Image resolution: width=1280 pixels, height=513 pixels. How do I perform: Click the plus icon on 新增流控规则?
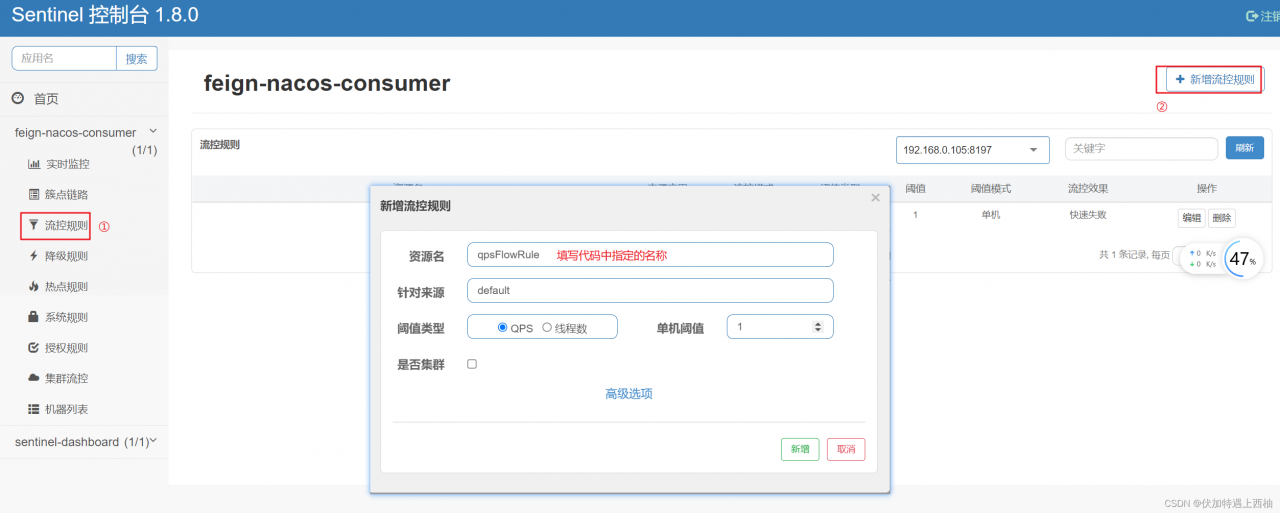[x=1180, y=79]
